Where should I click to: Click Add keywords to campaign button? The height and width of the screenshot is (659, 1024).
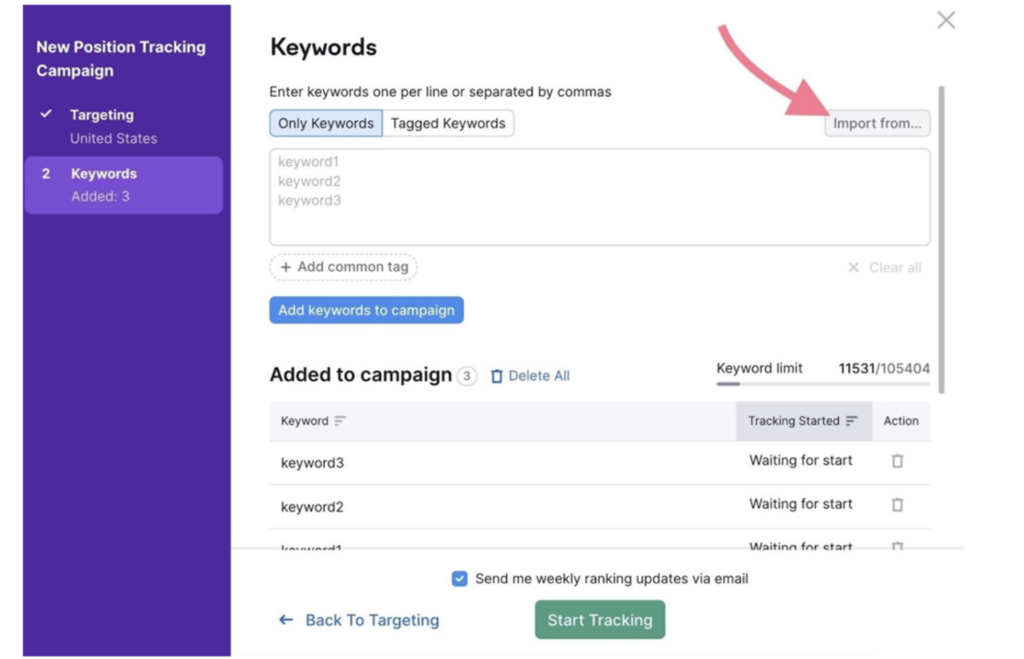tap(366, 310)
